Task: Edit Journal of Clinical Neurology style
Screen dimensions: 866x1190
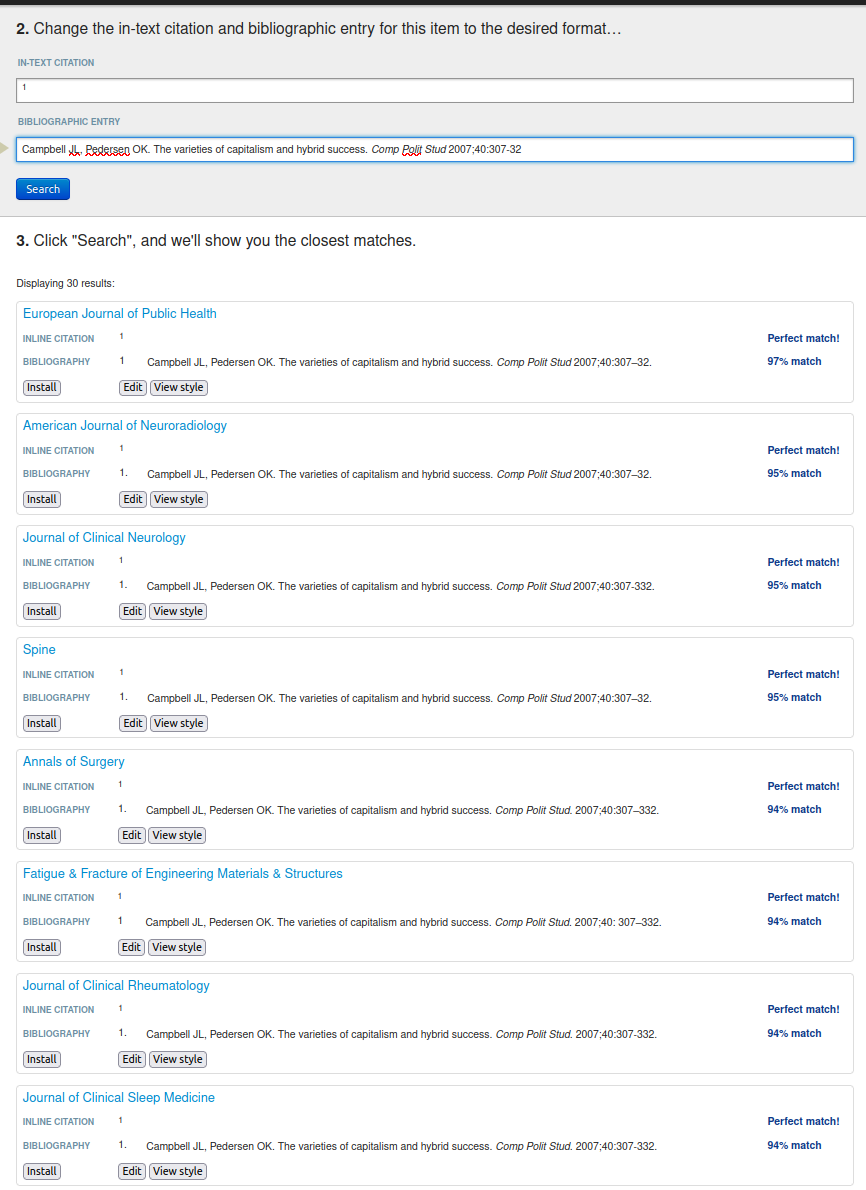Action: 132,611
